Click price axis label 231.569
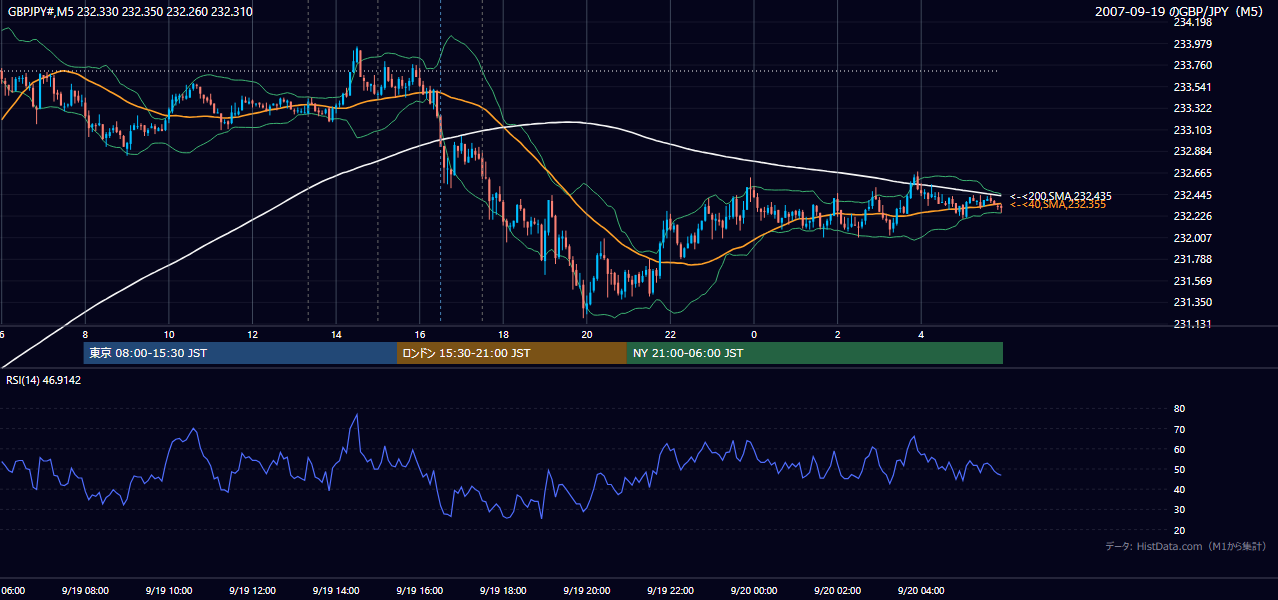 coord(1192,281)
